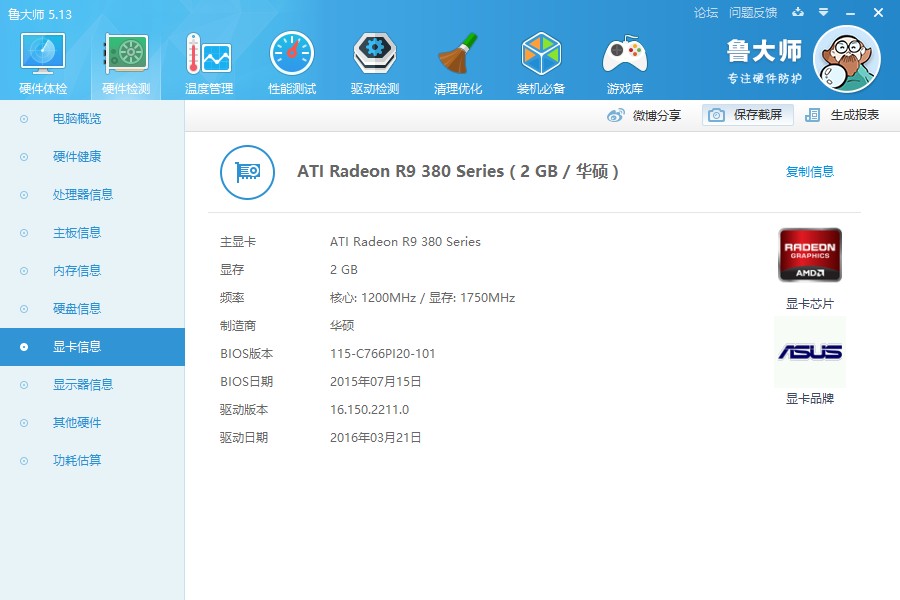Select 显卡信息 in sidebar
The image size is (900, 600).
(x=92, y=347)
